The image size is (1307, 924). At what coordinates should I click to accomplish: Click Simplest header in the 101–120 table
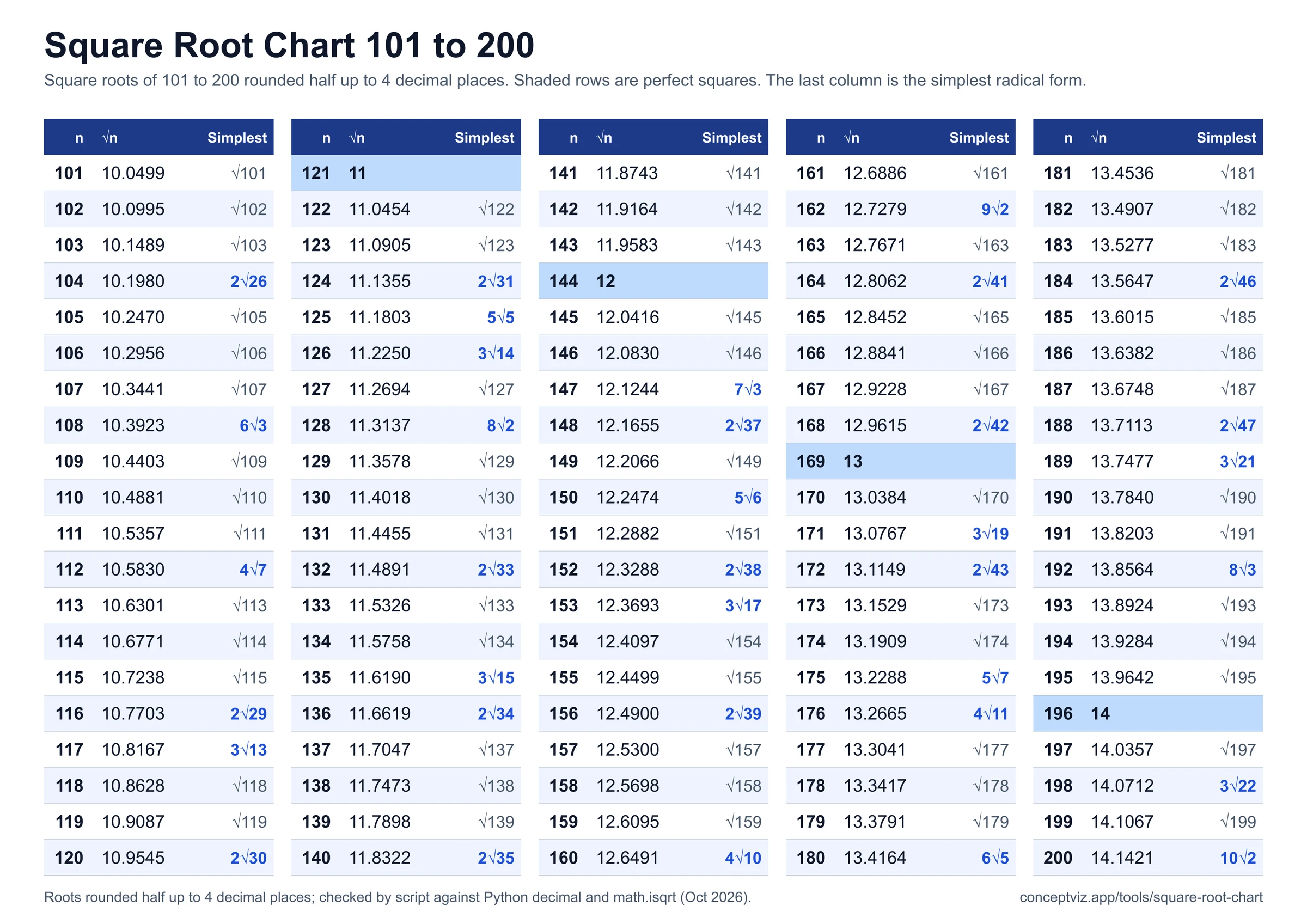pyautogui.click(x=237, y=138)
